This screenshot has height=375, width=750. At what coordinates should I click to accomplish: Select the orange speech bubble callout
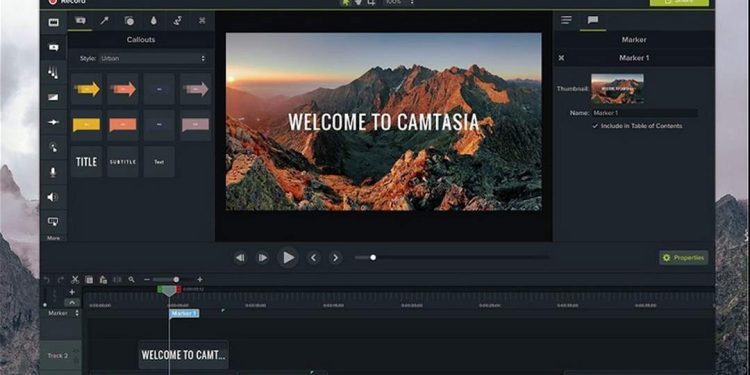point(123,125)
